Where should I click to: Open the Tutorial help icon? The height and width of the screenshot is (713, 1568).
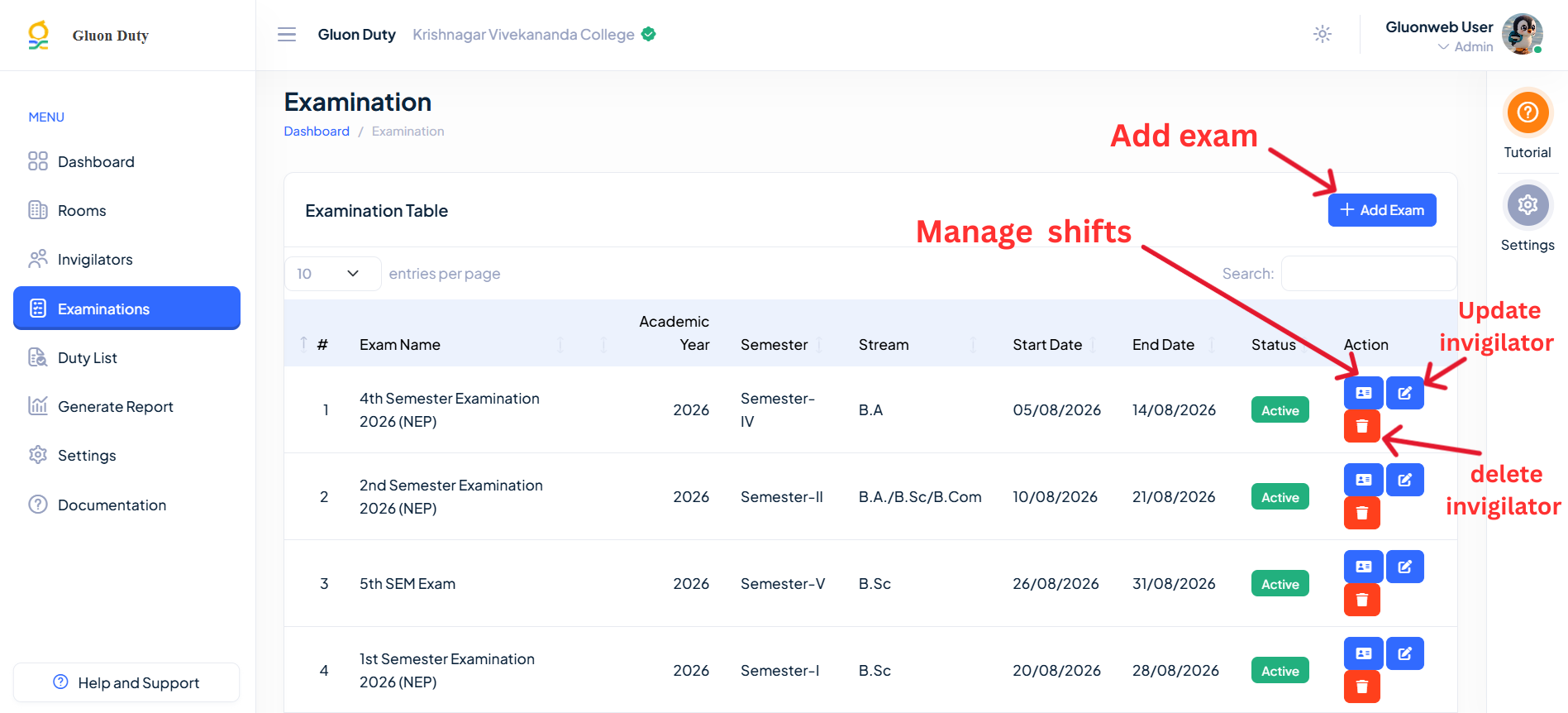tap(1527, 112)
